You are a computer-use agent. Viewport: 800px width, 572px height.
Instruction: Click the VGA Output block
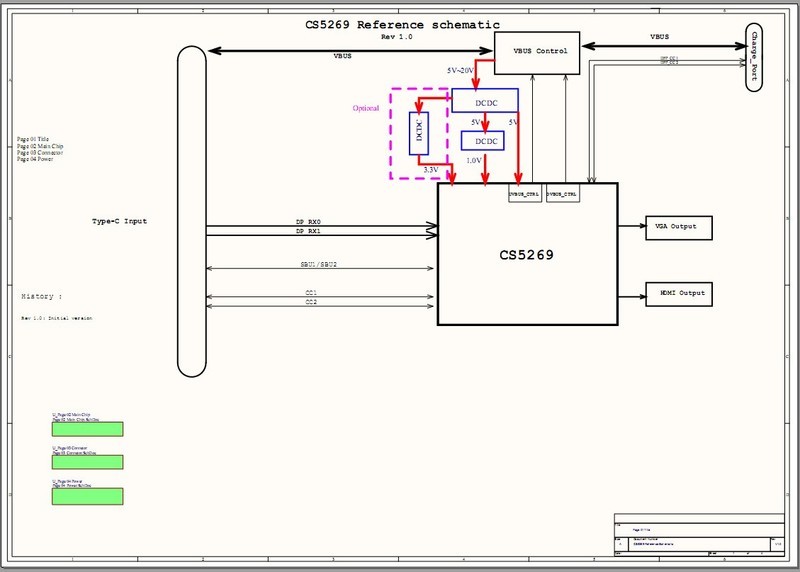click(x=675, y=227)
